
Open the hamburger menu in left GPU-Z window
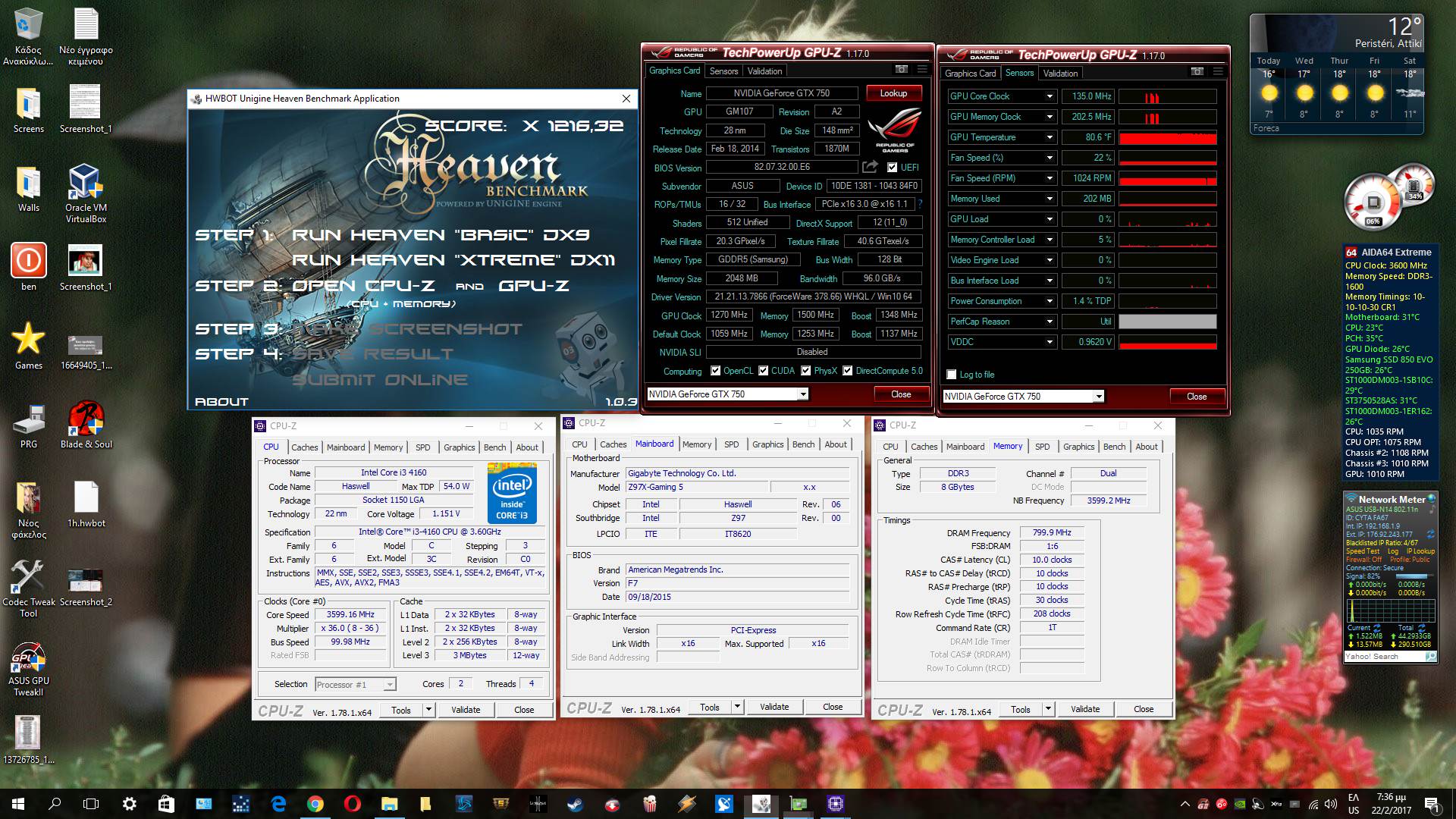click(922, 70)
